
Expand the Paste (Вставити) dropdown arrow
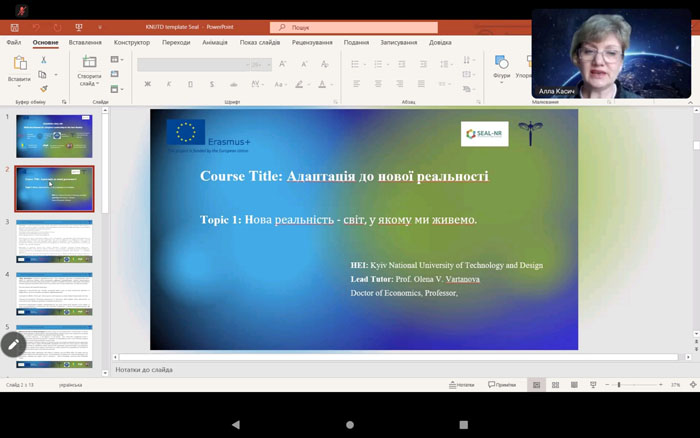tap(19, 87)
